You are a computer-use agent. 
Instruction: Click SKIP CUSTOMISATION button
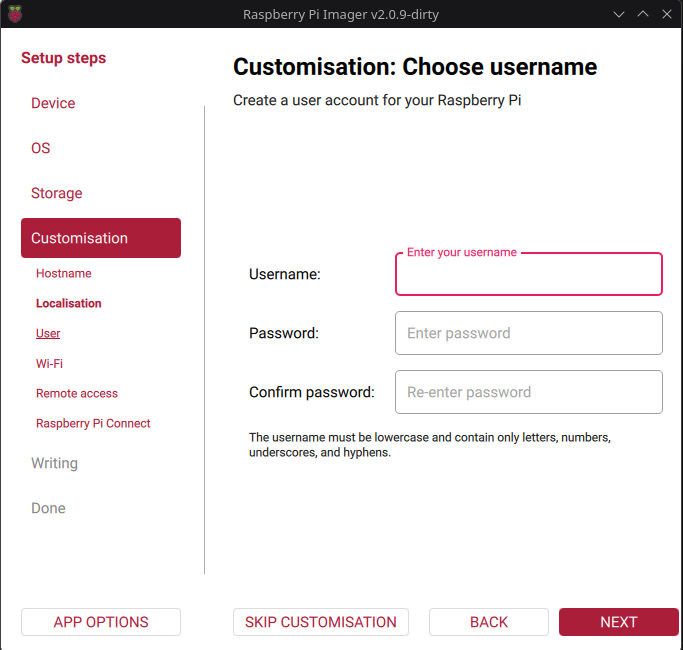pos(321,622)
